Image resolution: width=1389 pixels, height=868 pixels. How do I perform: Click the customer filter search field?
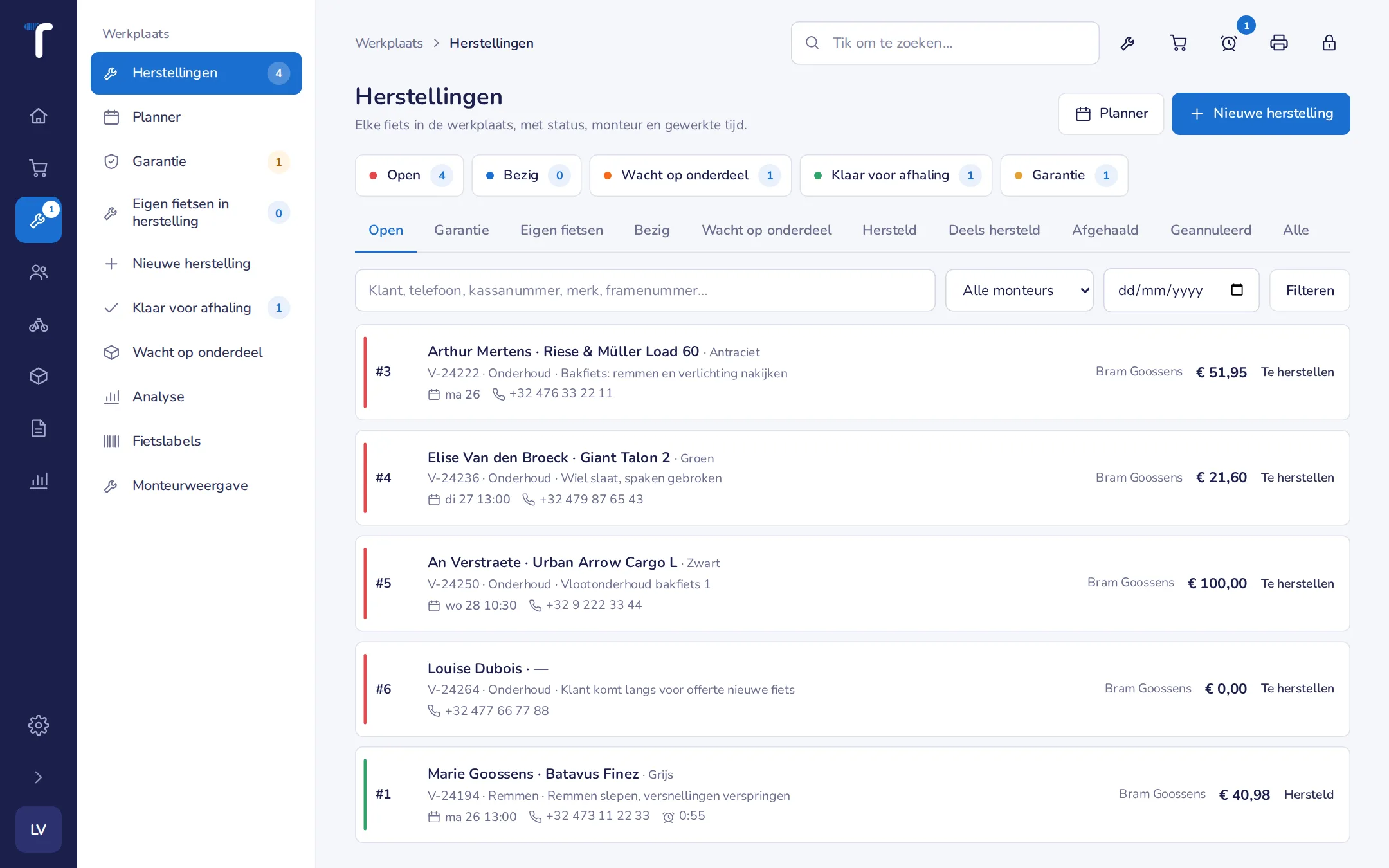coord(645,291)
